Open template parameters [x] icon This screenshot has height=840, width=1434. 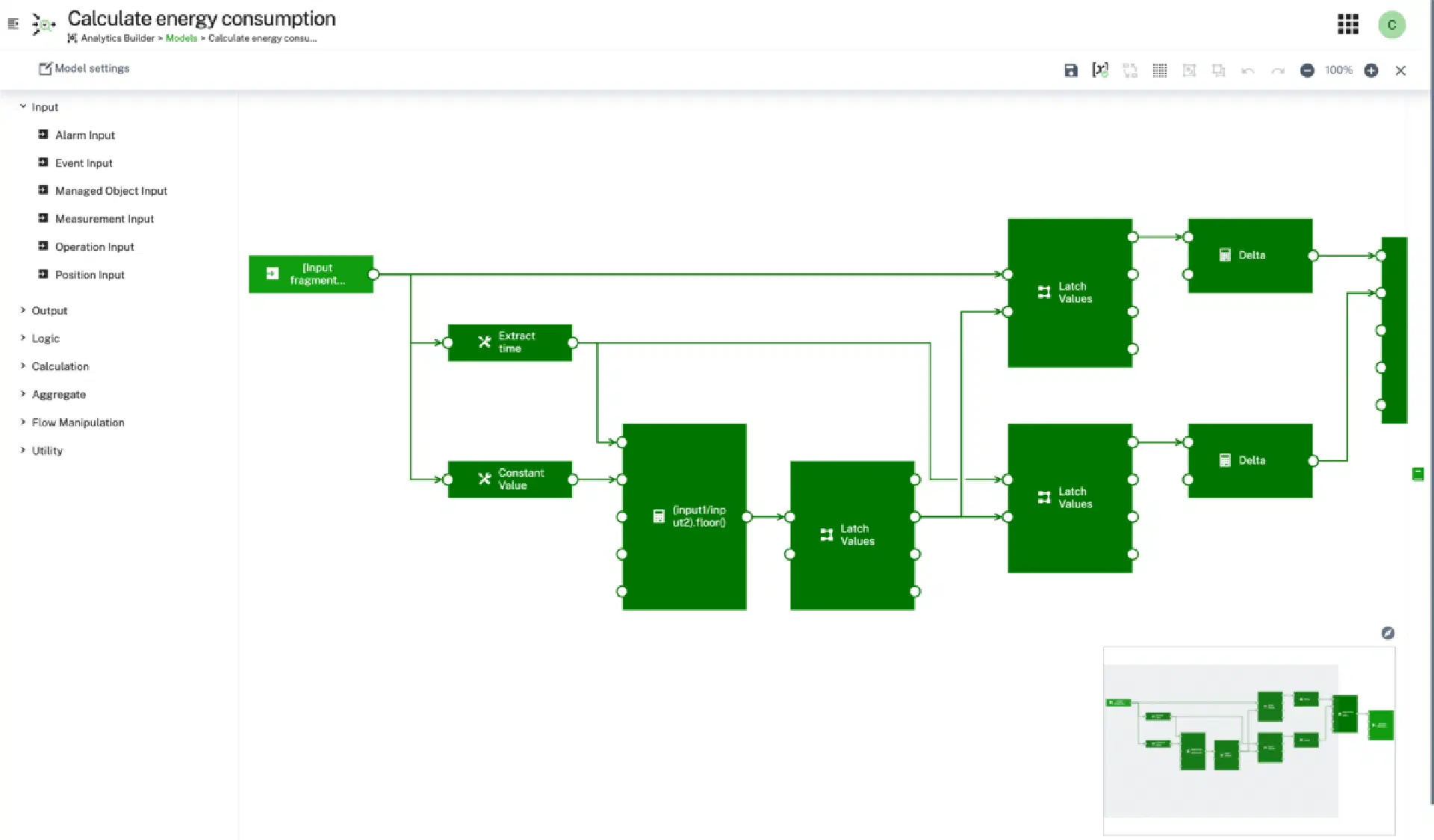1100,70
